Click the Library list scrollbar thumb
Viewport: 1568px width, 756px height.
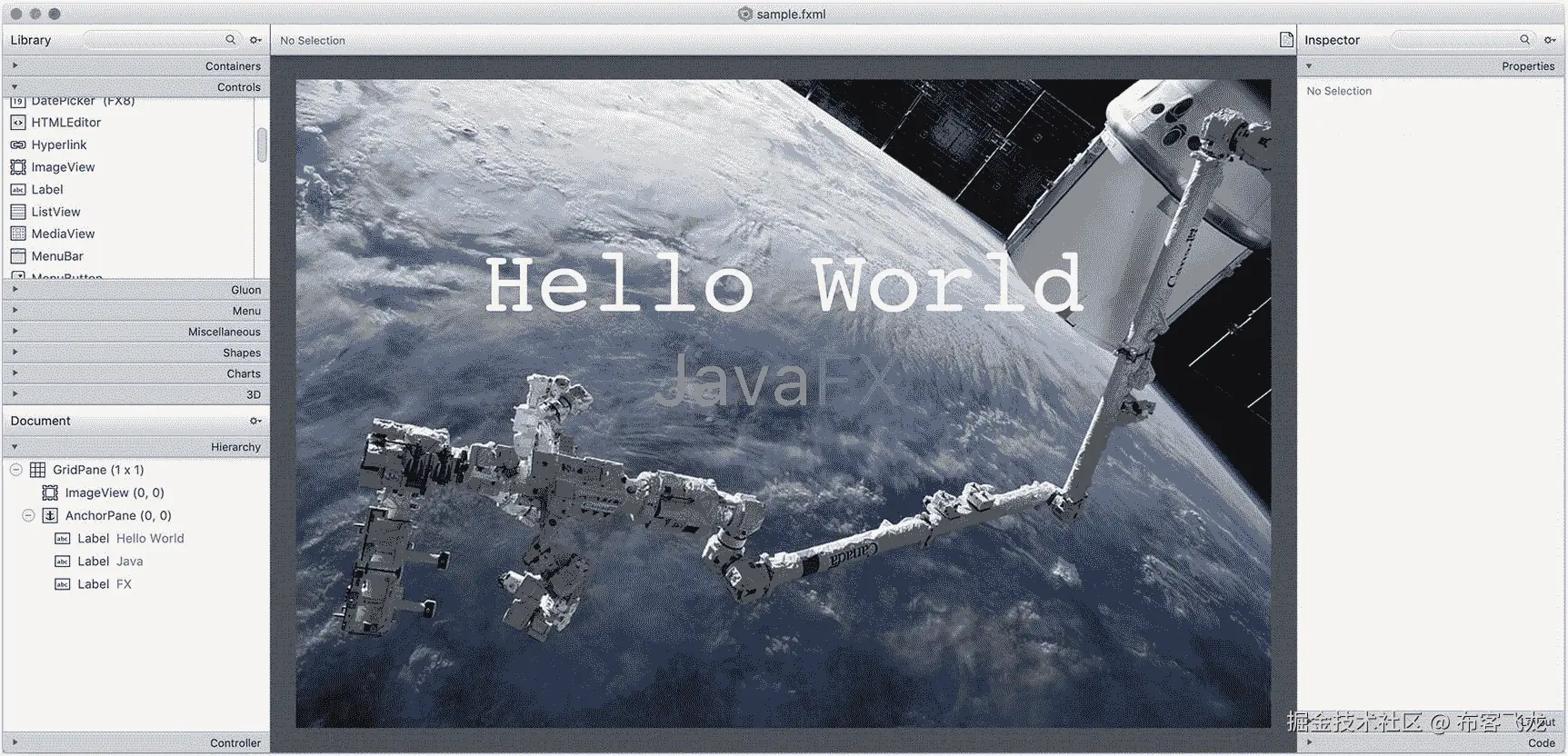click(262, 144)
